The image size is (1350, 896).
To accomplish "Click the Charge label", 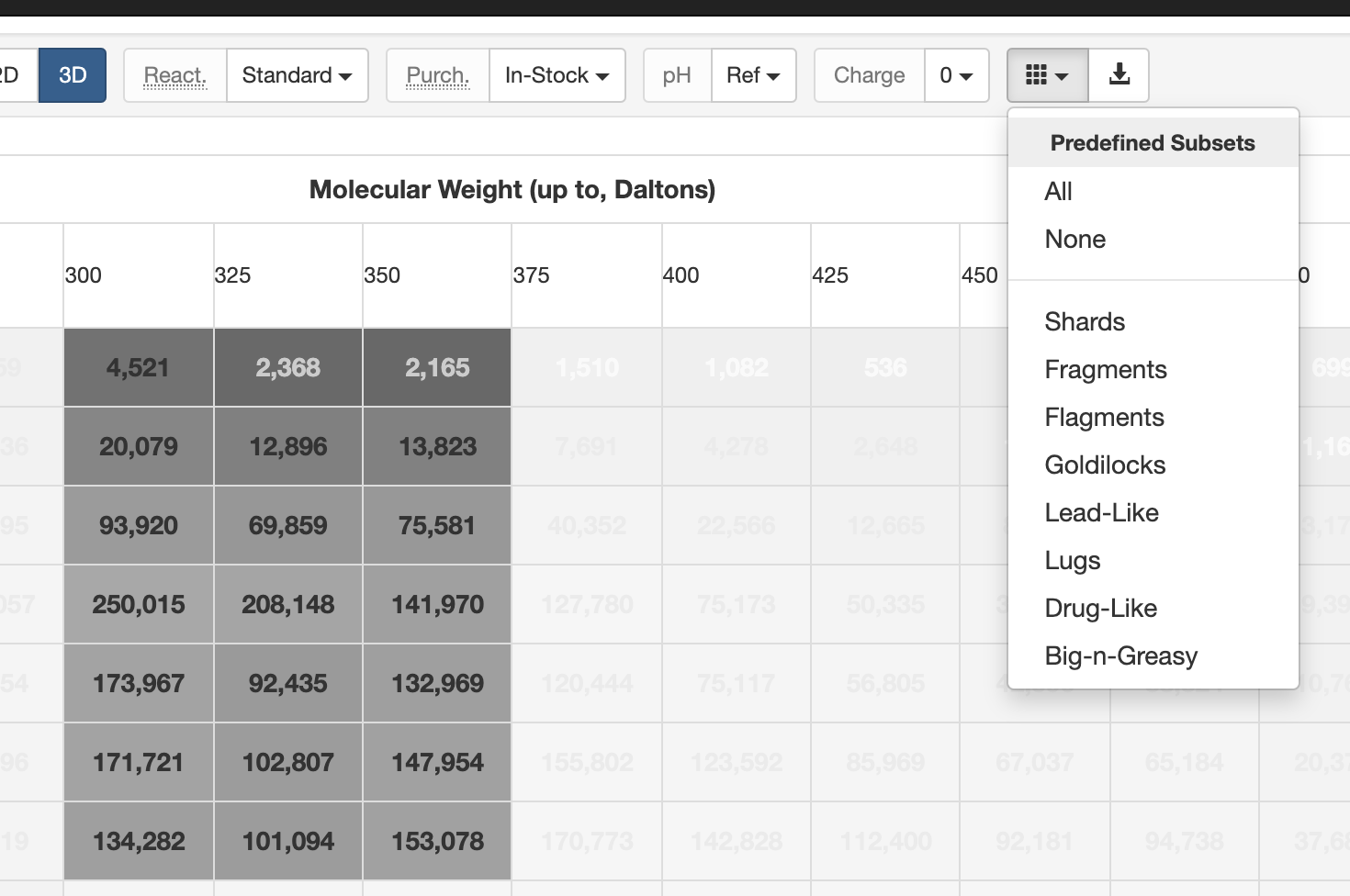I will click(x=870, y=75).
